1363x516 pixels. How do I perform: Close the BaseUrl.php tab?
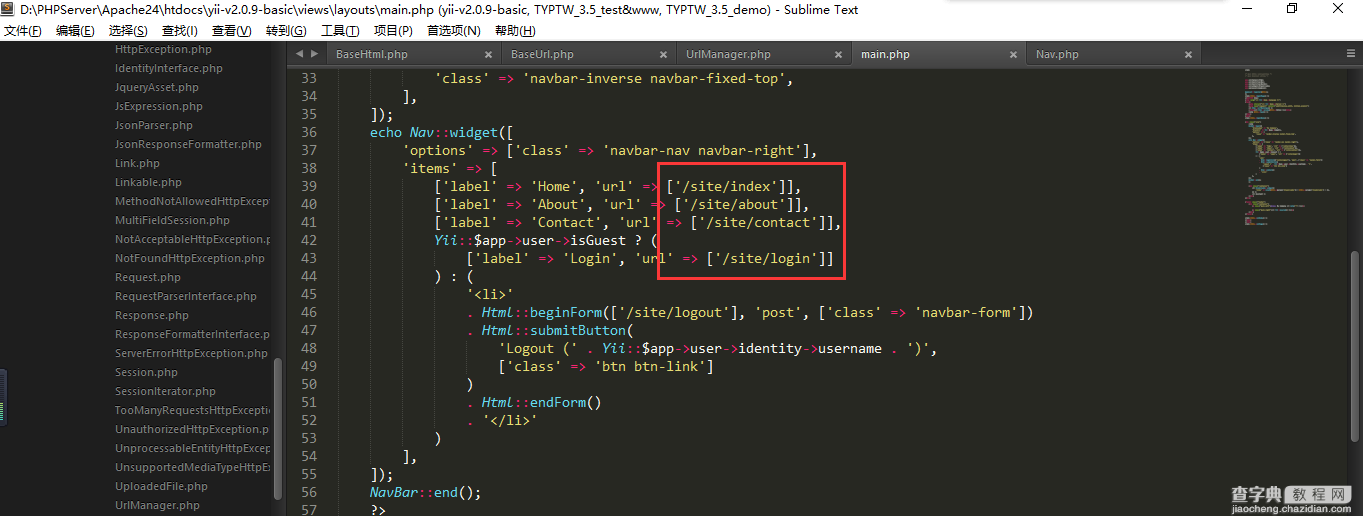663,55
